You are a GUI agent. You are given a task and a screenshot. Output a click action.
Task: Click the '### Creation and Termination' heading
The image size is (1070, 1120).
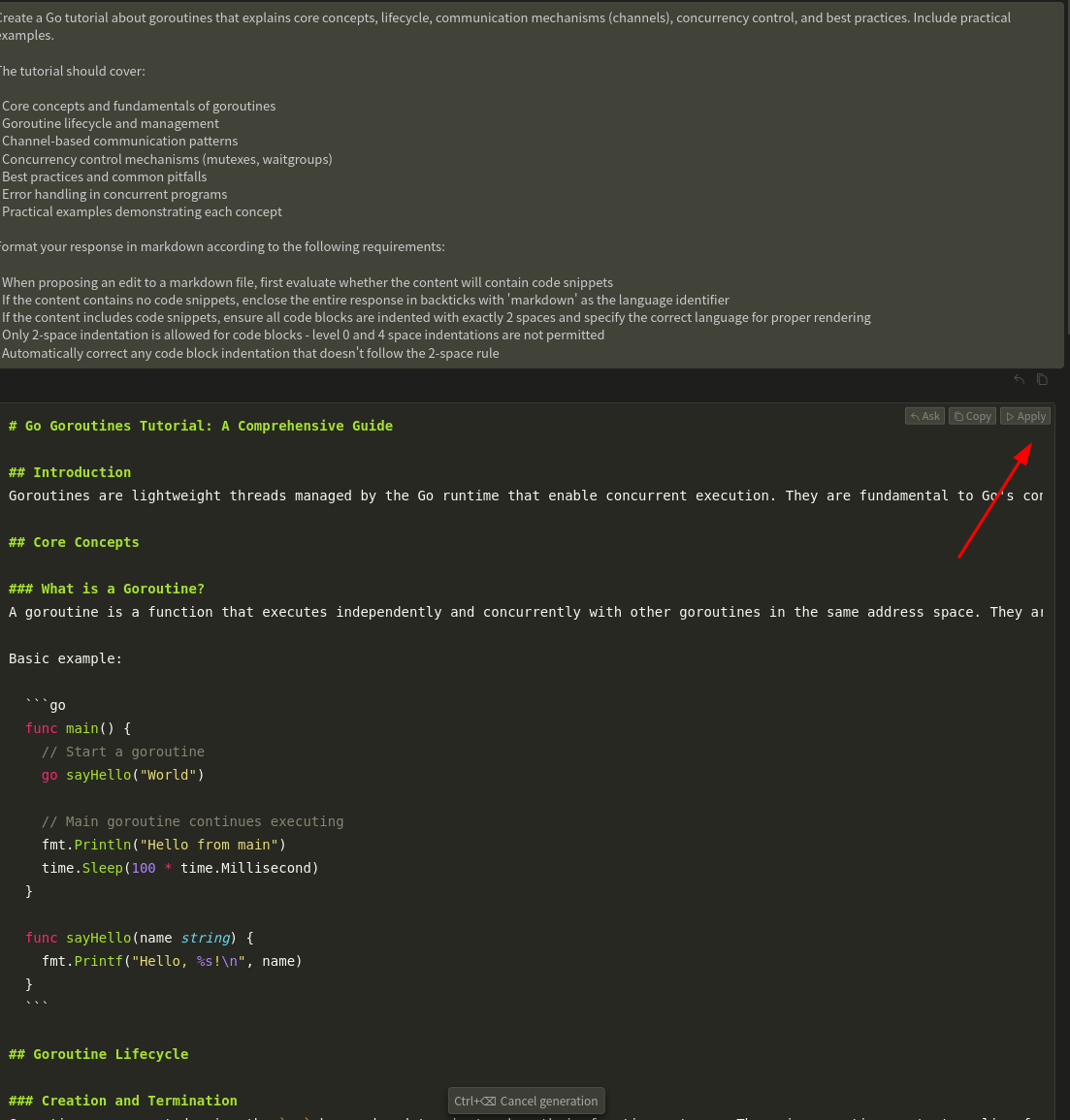(123, 1101)
